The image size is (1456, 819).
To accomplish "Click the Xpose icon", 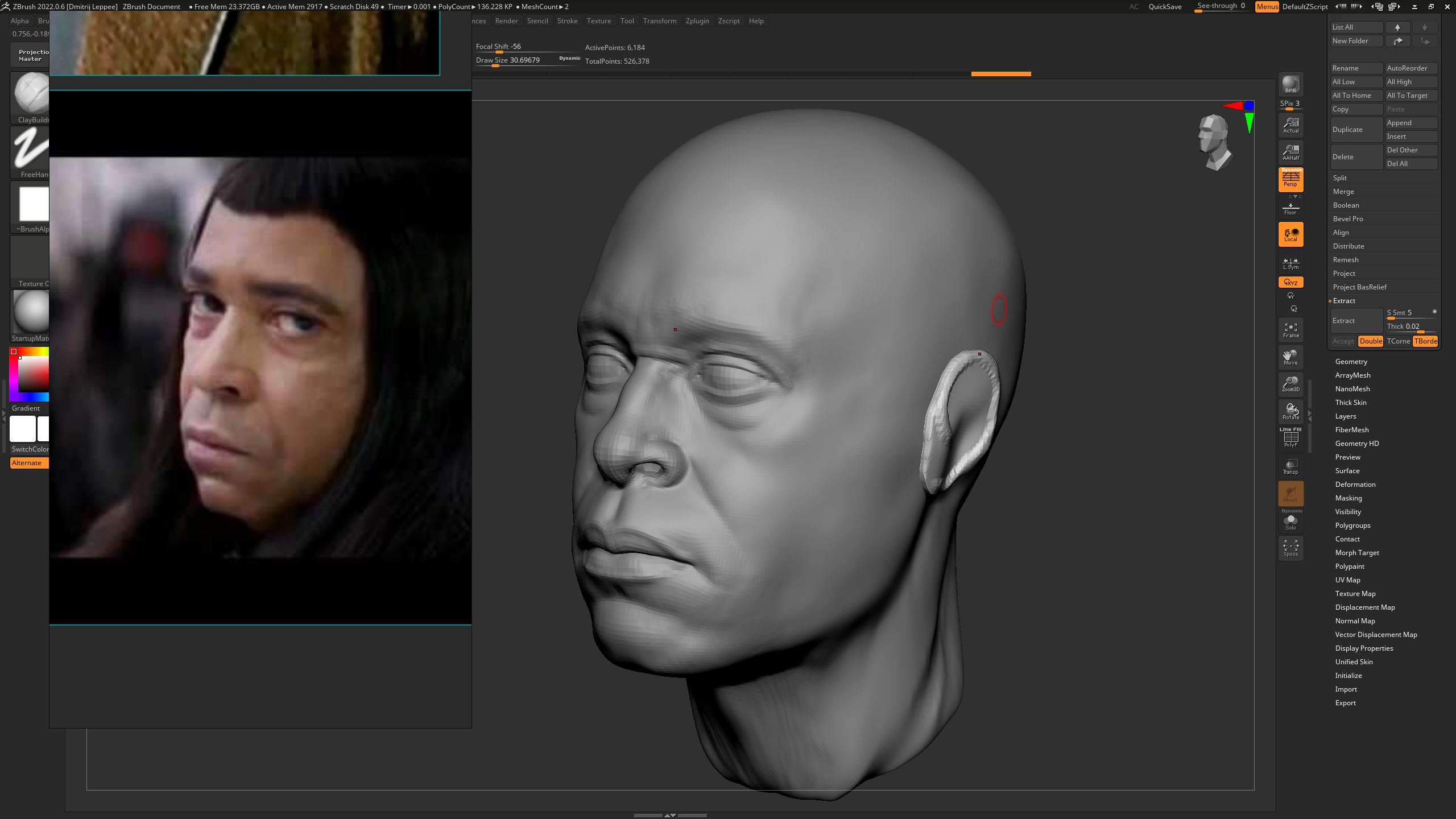I will tap(1290, 548).
